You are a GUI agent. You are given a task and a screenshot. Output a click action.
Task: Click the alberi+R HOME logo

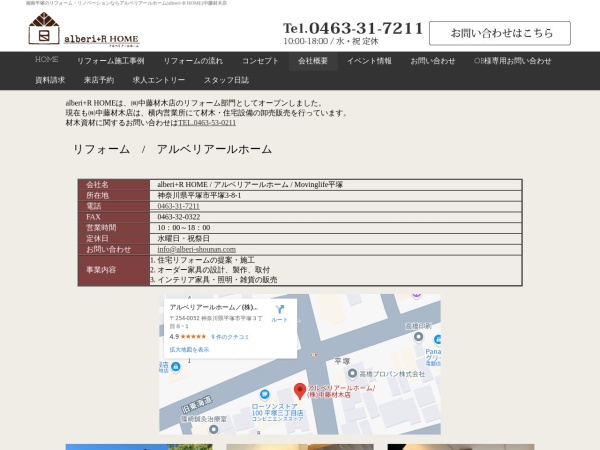[x=84, y=29]
